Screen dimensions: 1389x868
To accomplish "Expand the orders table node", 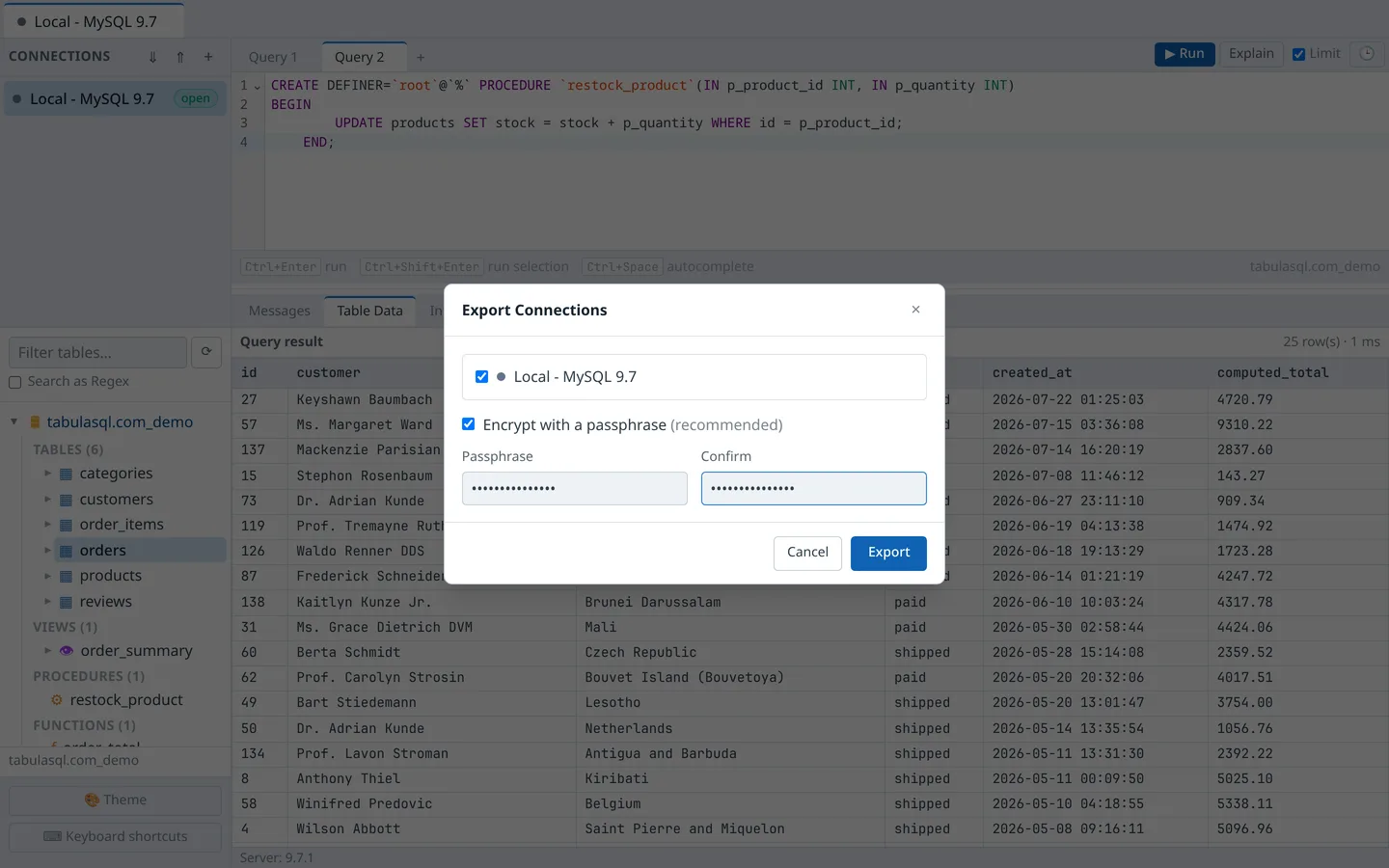I will (47, 551).
